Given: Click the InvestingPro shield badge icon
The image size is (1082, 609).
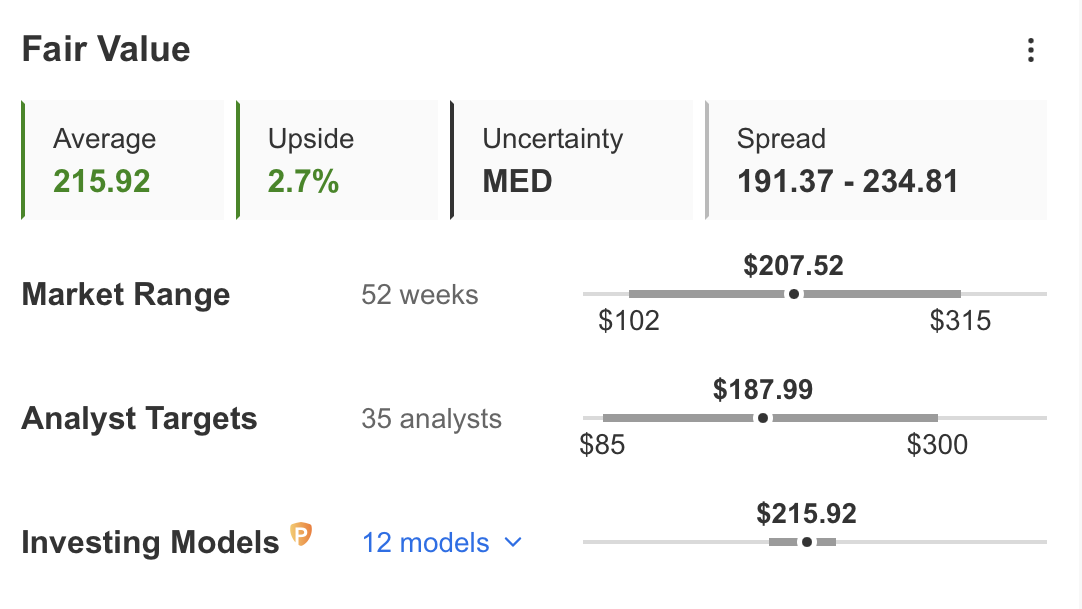Looking at the screenshot, I should pyautogui.click(x=301, y=535).
